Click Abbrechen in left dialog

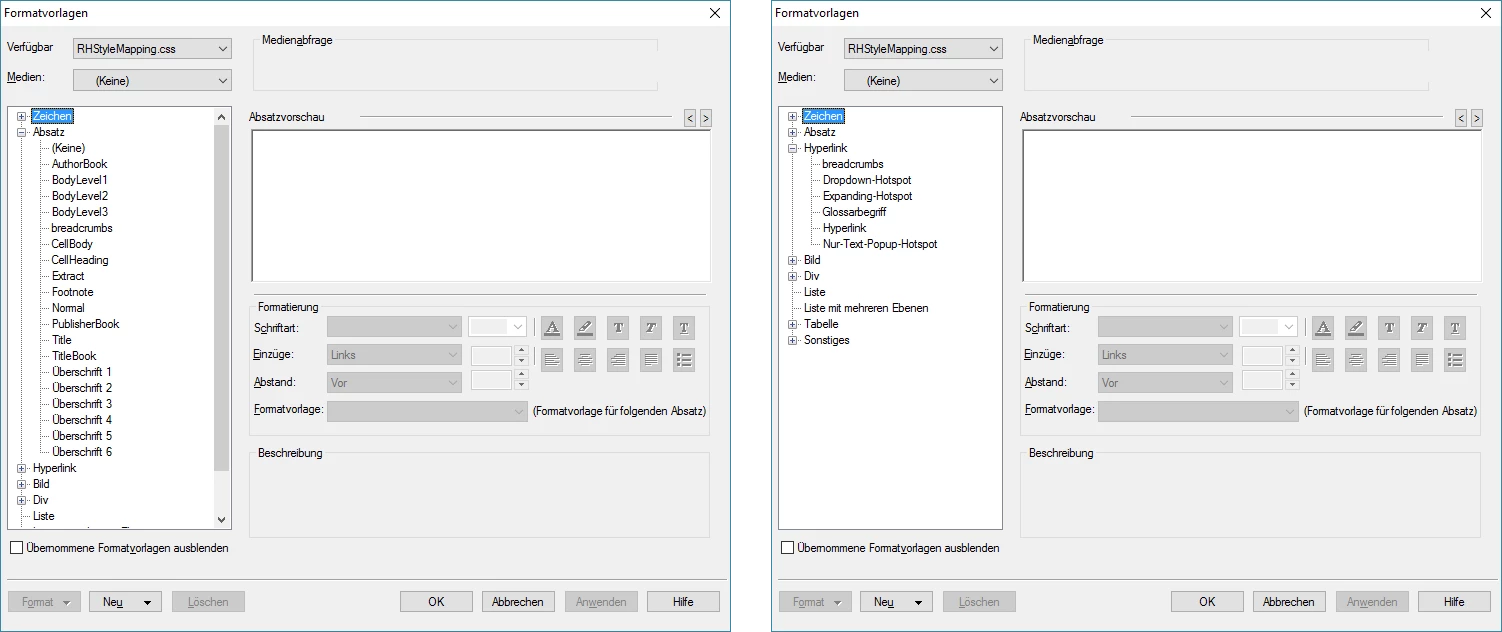coord(518,602)
